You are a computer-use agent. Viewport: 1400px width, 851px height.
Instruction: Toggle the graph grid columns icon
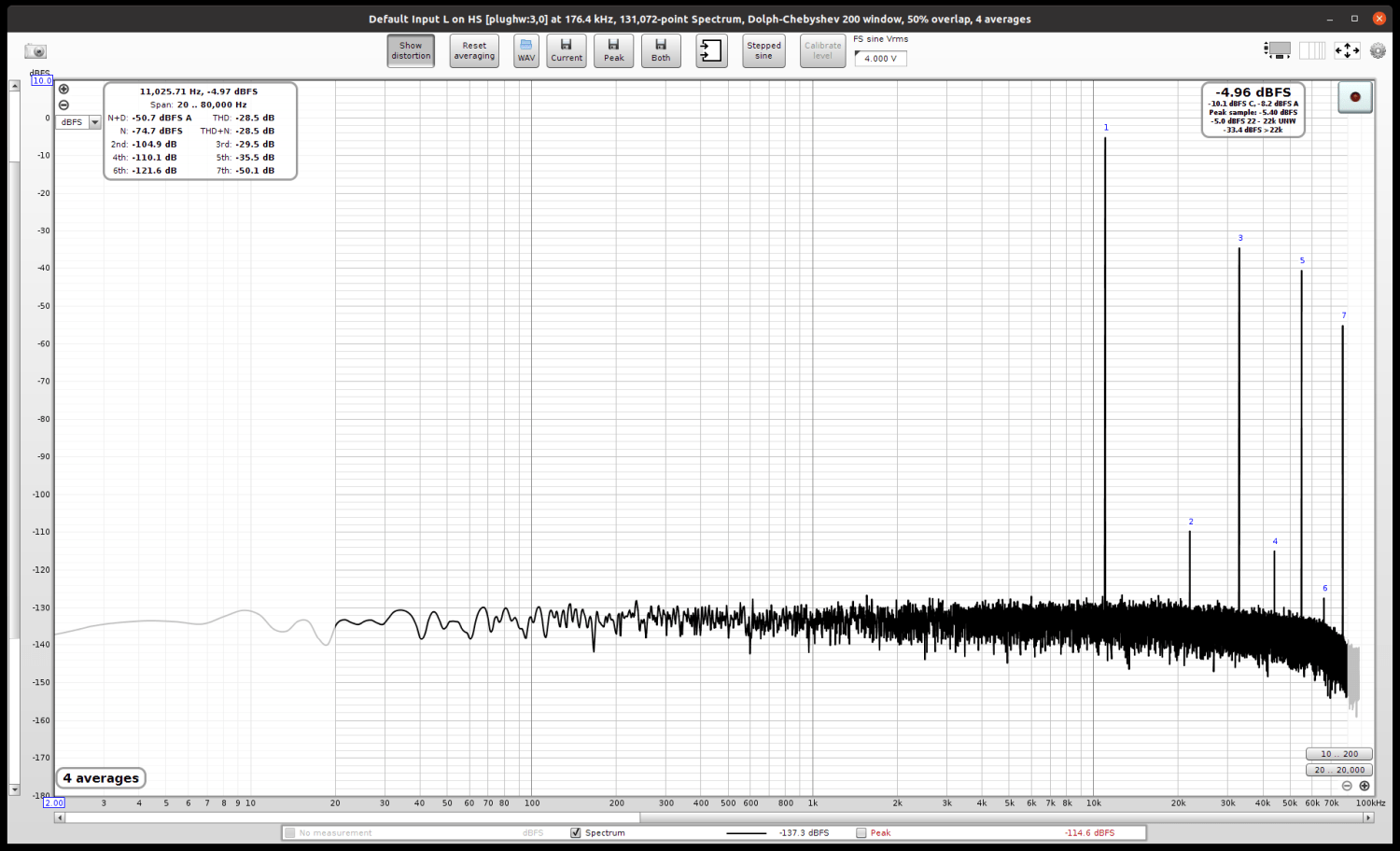[x=1312, y=50]
